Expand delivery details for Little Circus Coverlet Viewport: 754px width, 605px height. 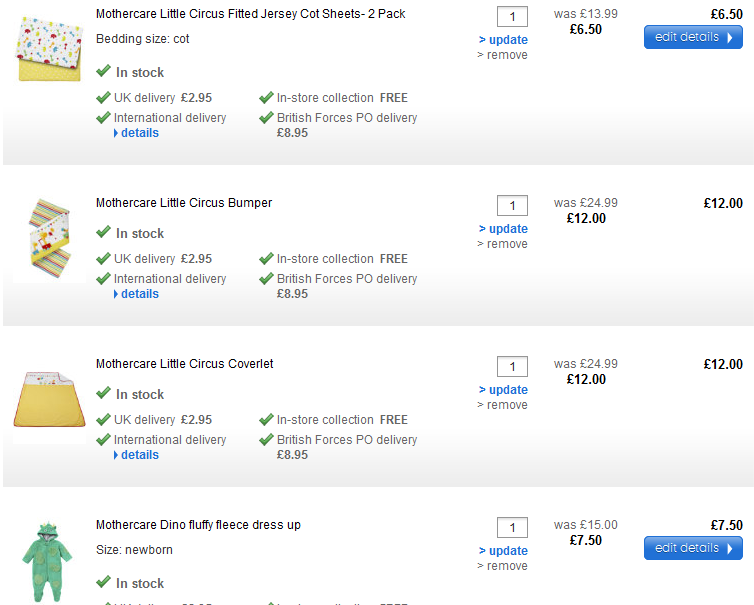(136, 455)
